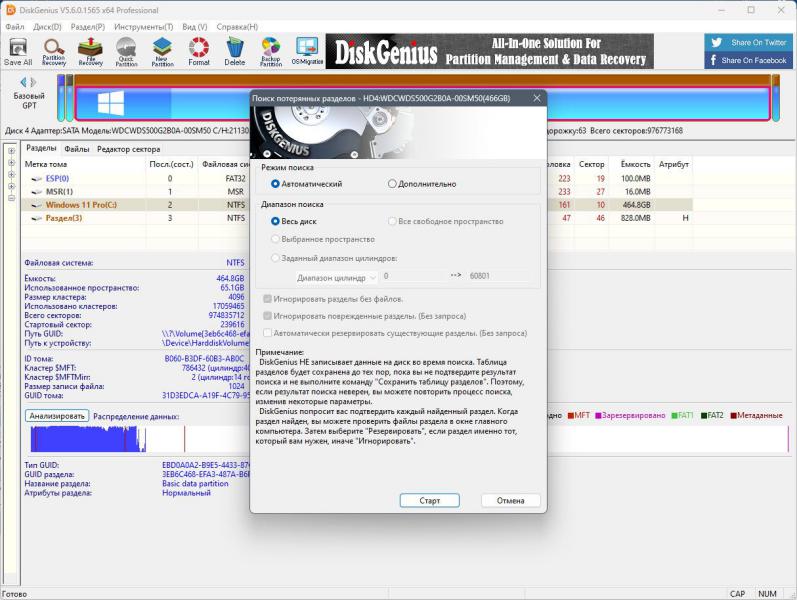This screenshot has height=600, width=797.
Task: Click the FAT2 dark green legend swatch
Action: pyautogui.click(x=704, y=415)
